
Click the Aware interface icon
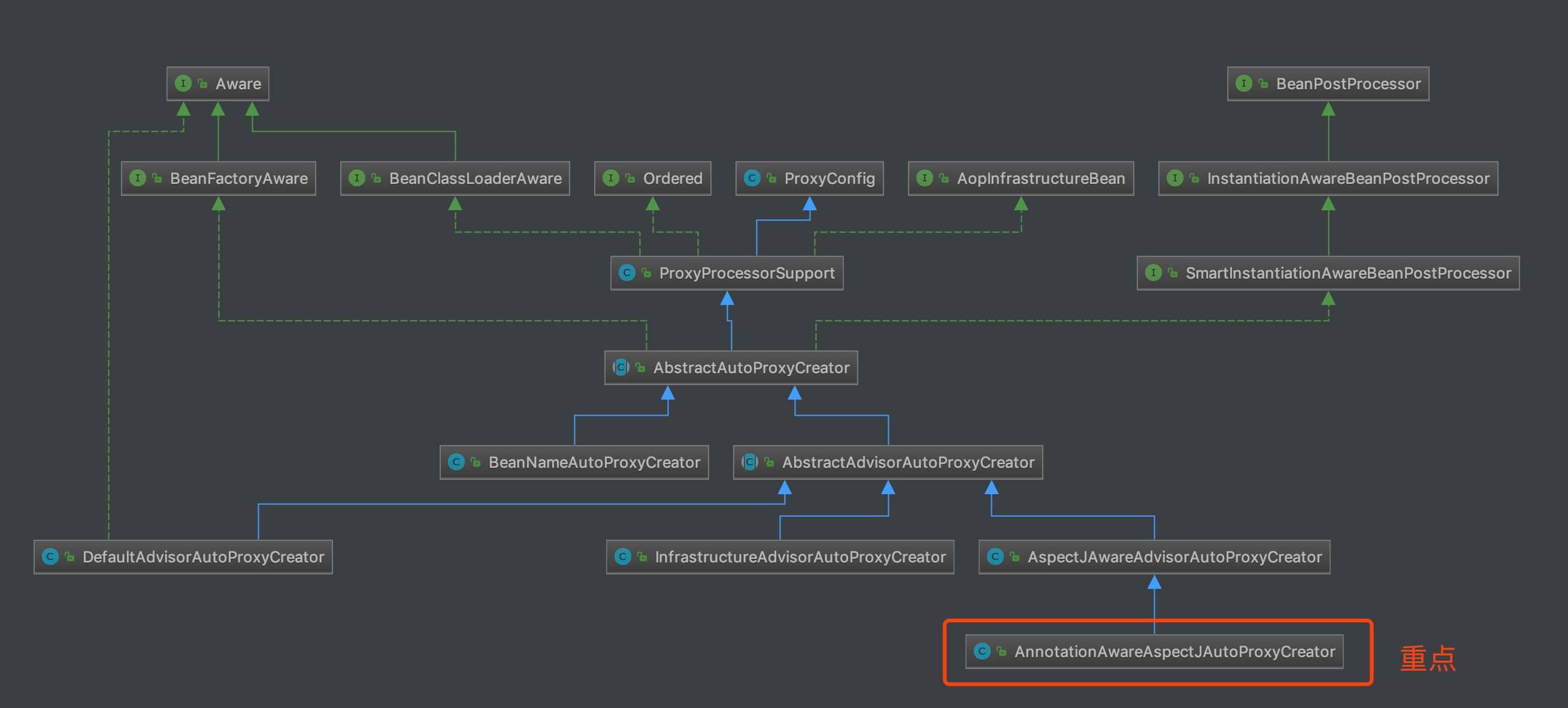183,83
